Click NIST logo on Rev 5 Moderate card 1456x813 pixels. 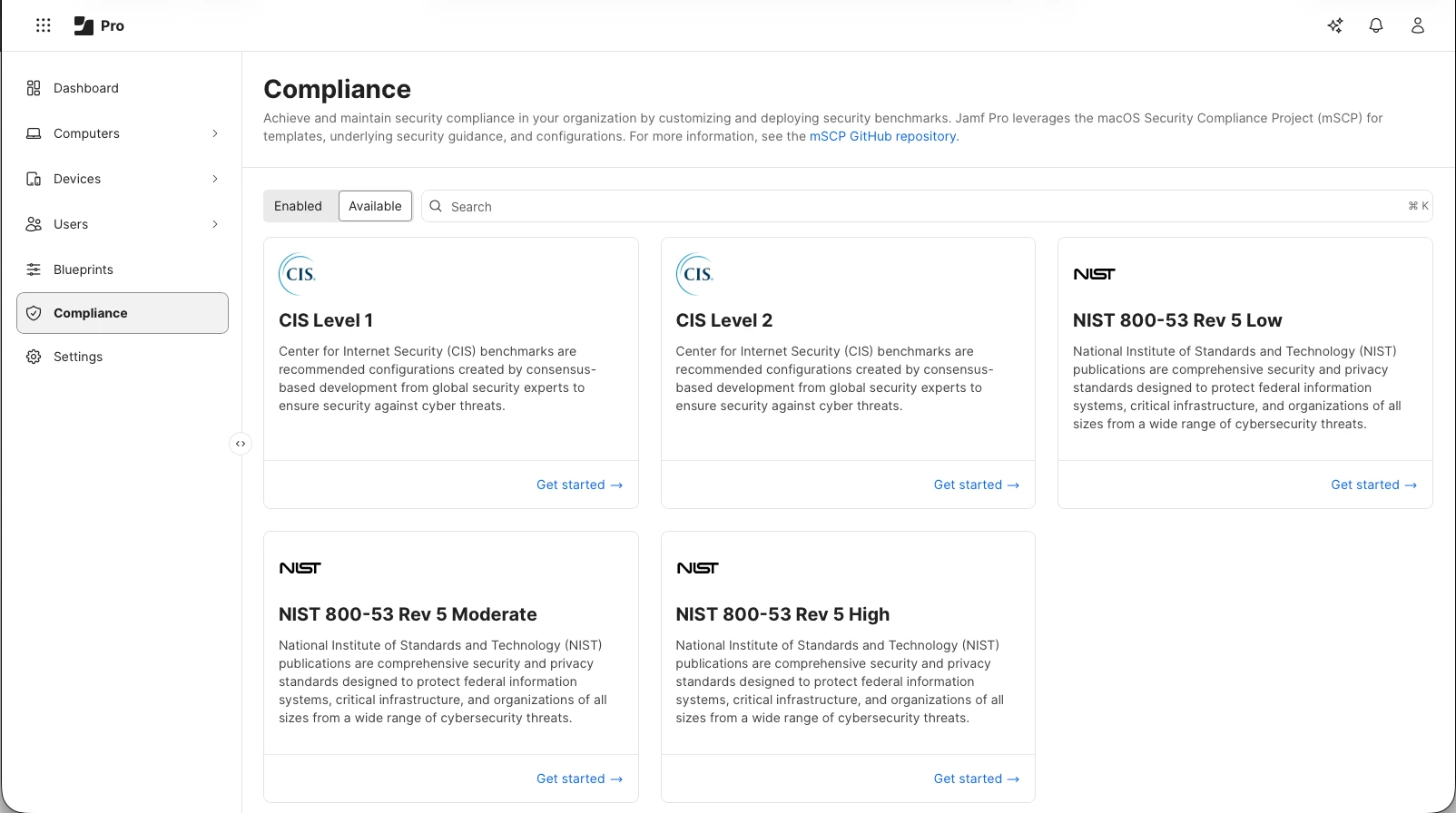pos(300,568)
